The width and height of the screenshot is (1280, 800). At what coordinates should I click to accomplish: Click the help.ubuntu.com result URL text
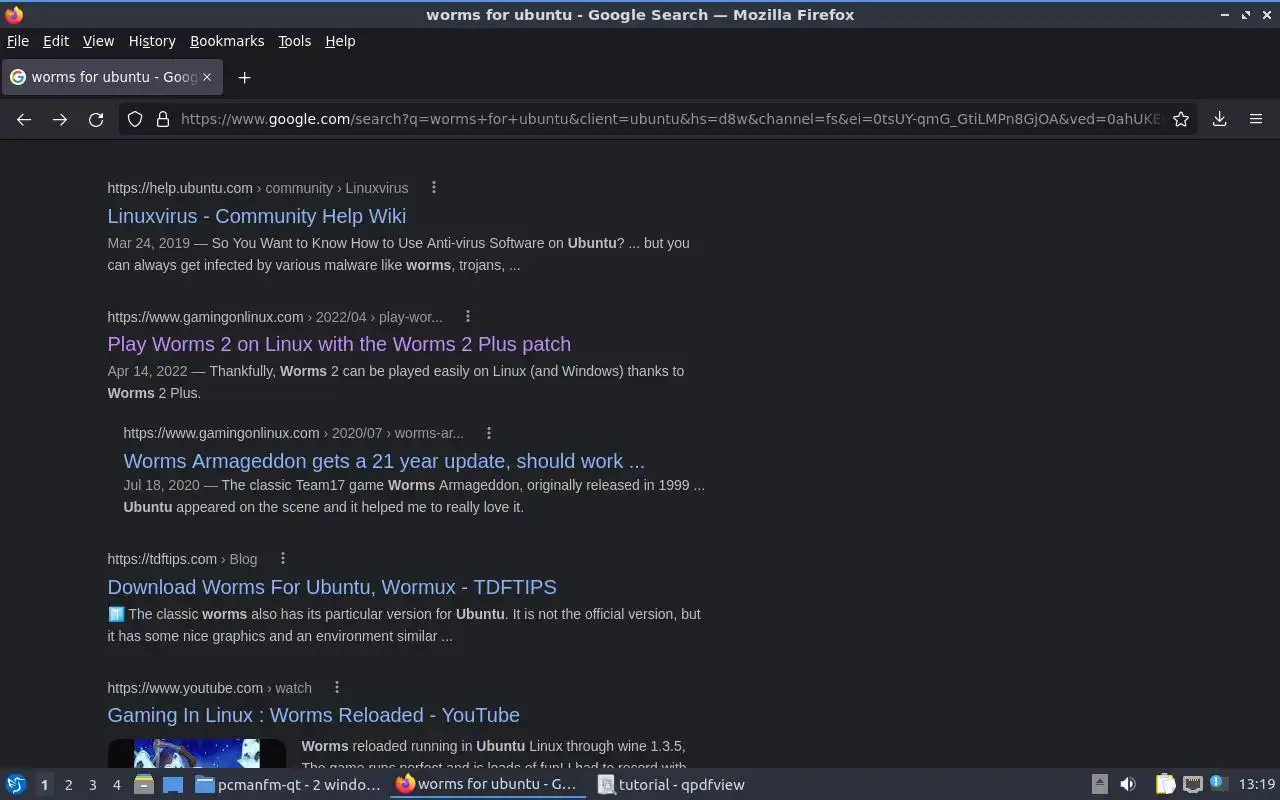pos(258,188)
